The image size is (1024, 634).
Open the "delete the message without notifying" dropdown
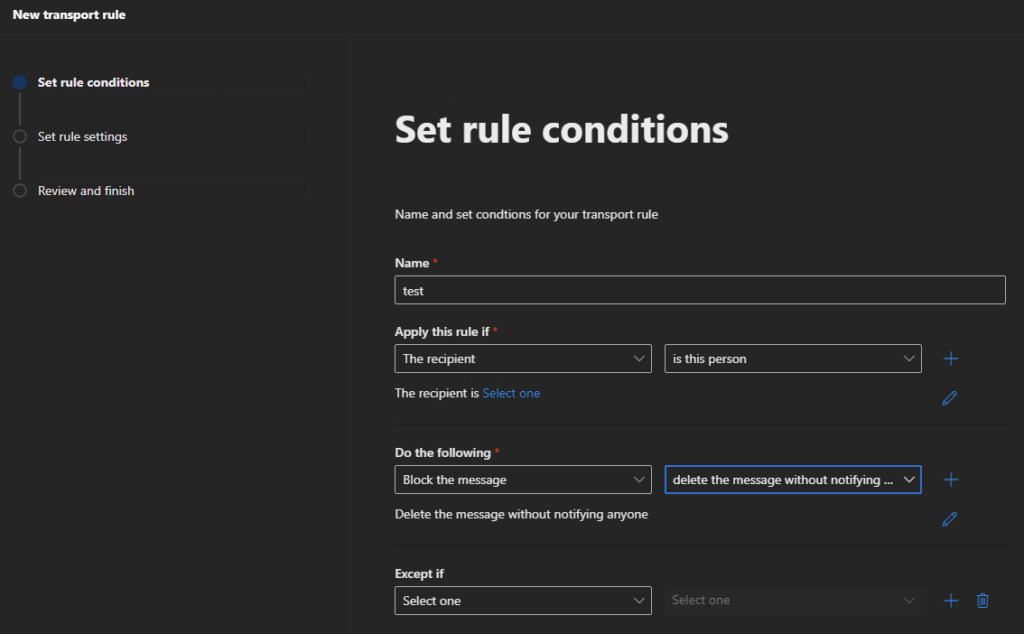793,480
